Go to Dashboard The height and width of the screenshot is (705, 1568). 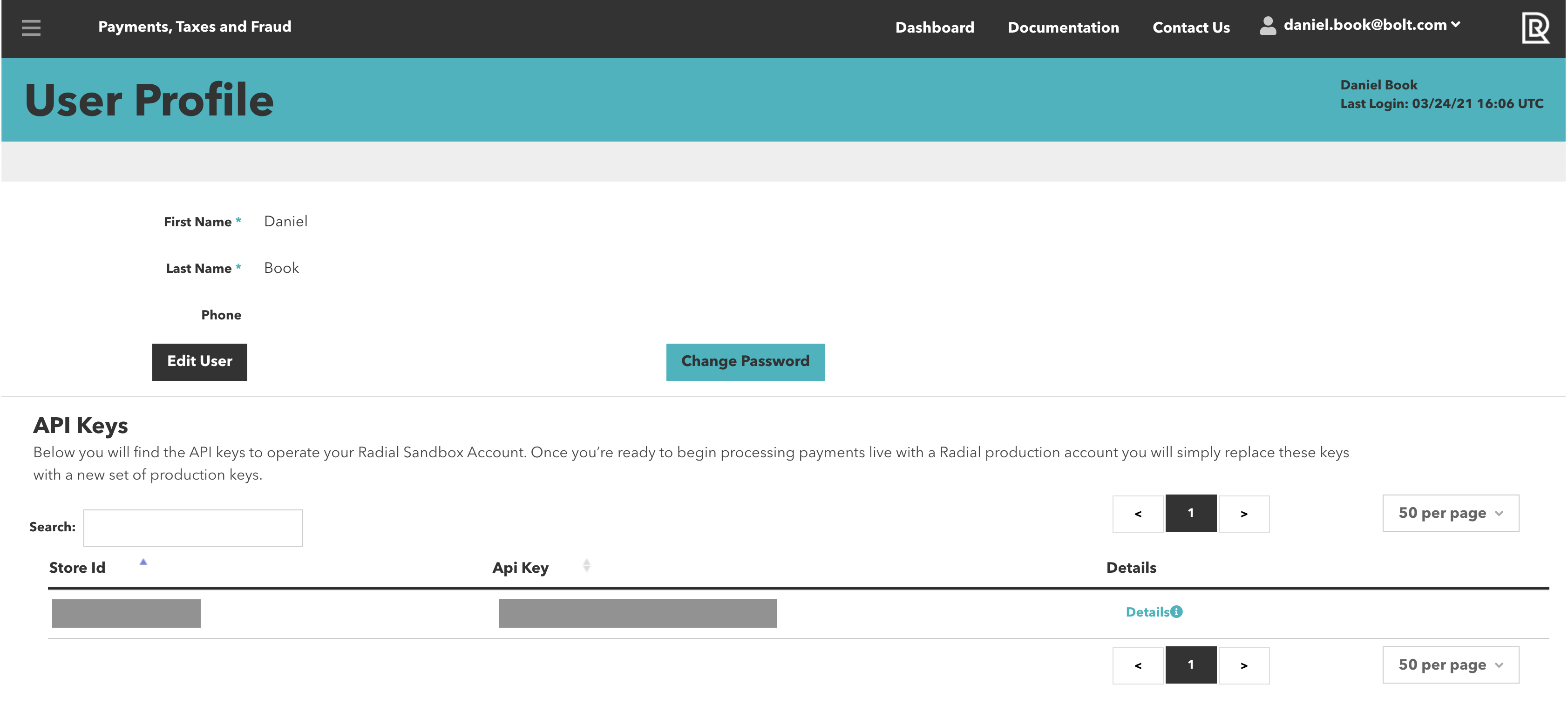[x=934, y=27]
